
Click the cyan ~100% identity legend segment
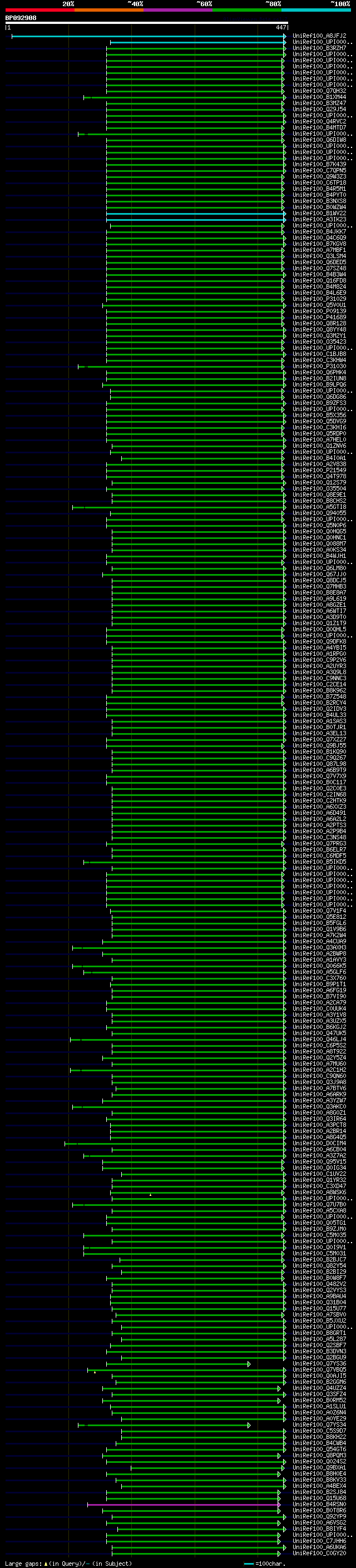[317, 10]
